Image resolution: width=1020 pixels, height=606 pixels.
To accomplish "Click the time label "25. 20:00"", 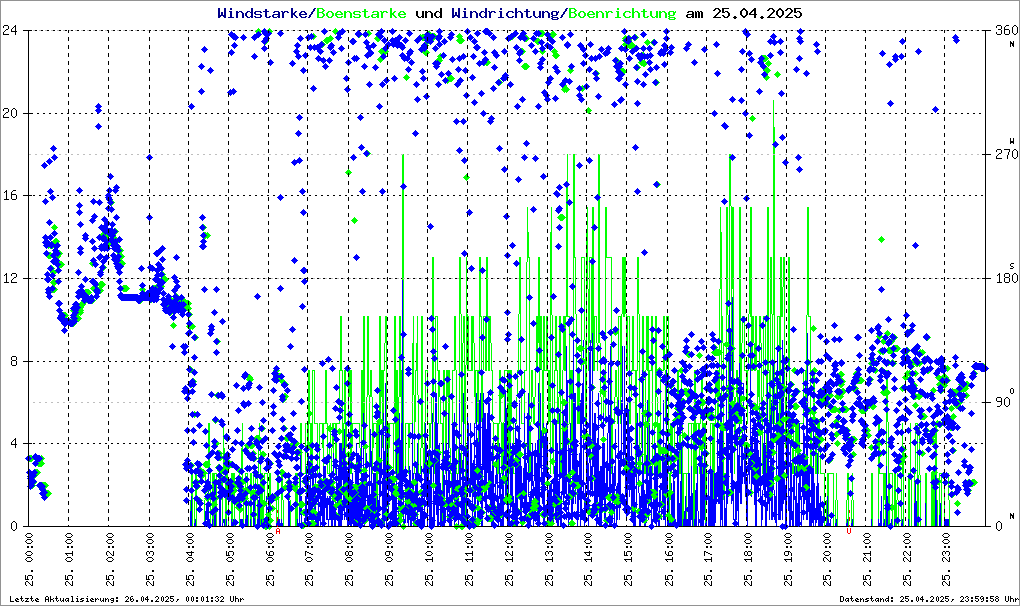I will point(827,559).
